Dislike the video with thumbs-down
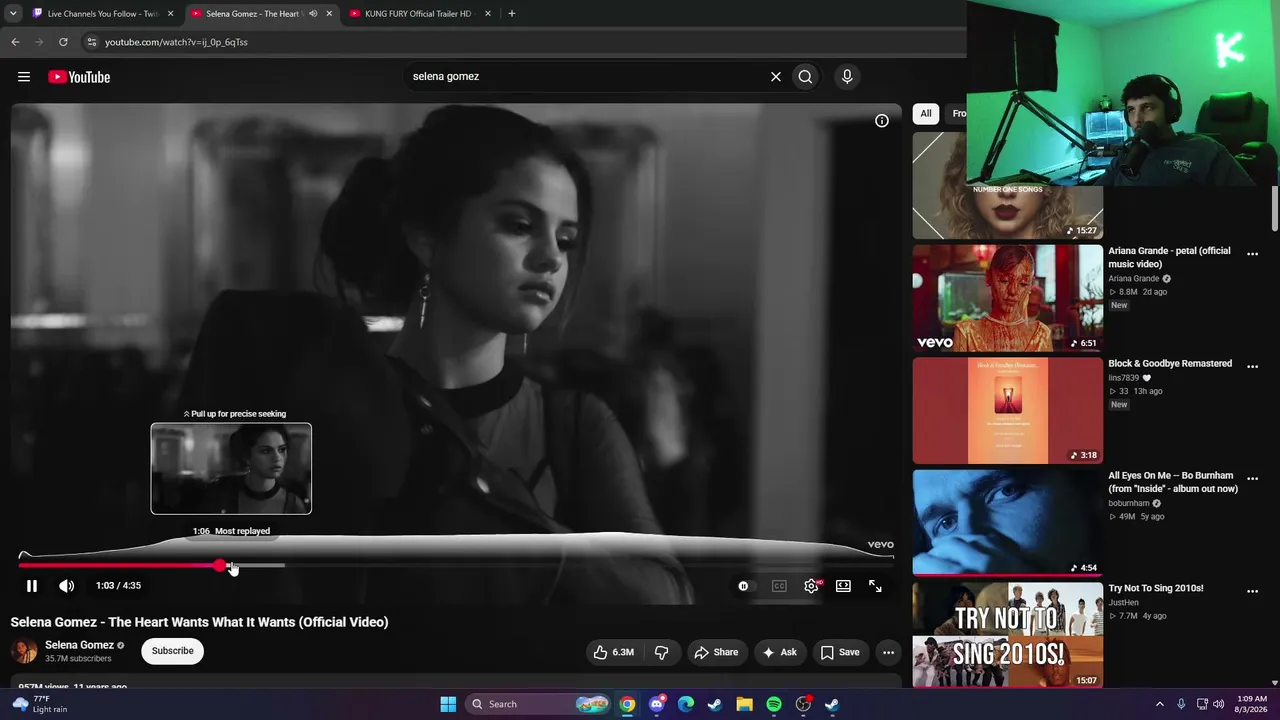This screenshot has width=1280, height=720. pyautogui.click(x=661, y=652)
